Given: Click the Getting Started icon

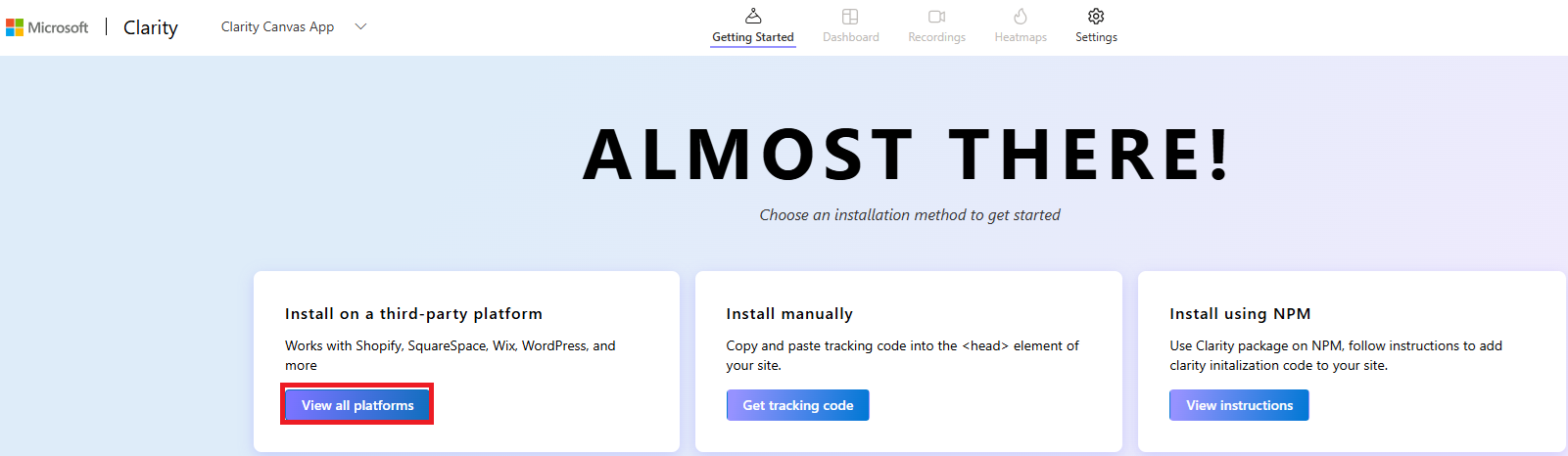Looking at the screenshot, I should (752, 16).
